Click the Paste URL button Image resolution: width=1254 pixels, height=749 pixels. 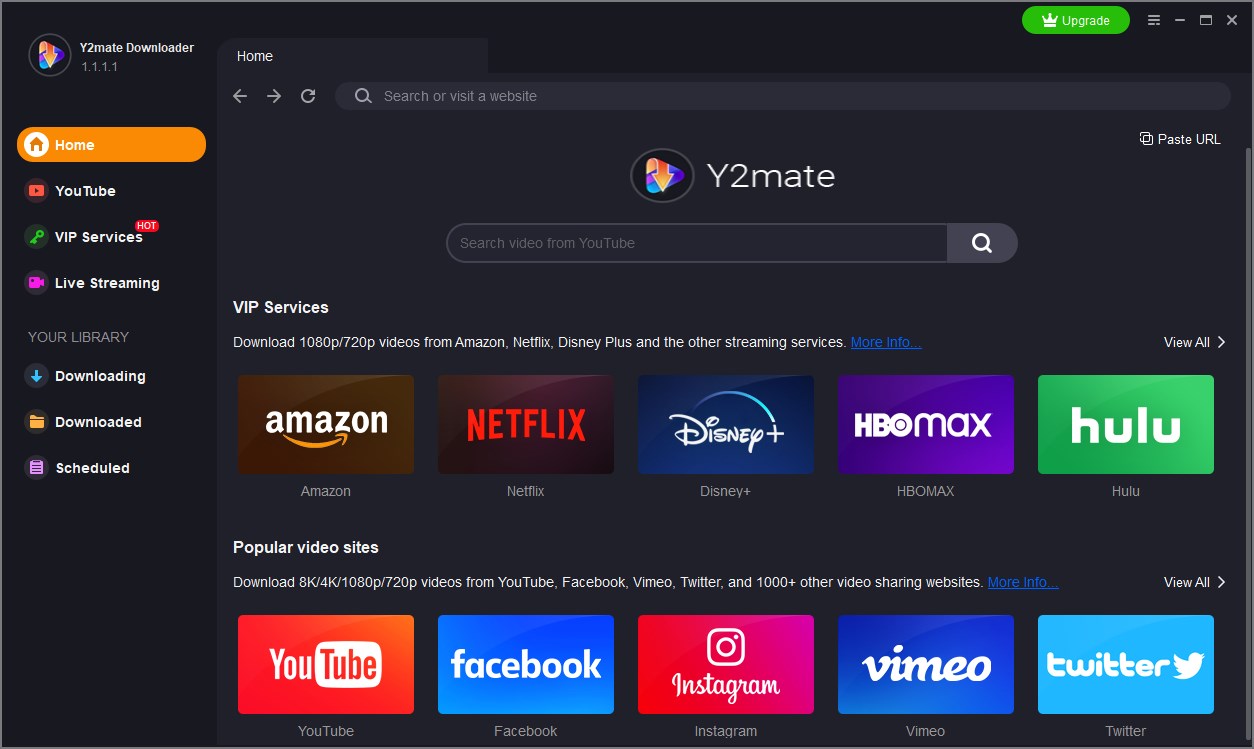click(x=1180, y=139)
